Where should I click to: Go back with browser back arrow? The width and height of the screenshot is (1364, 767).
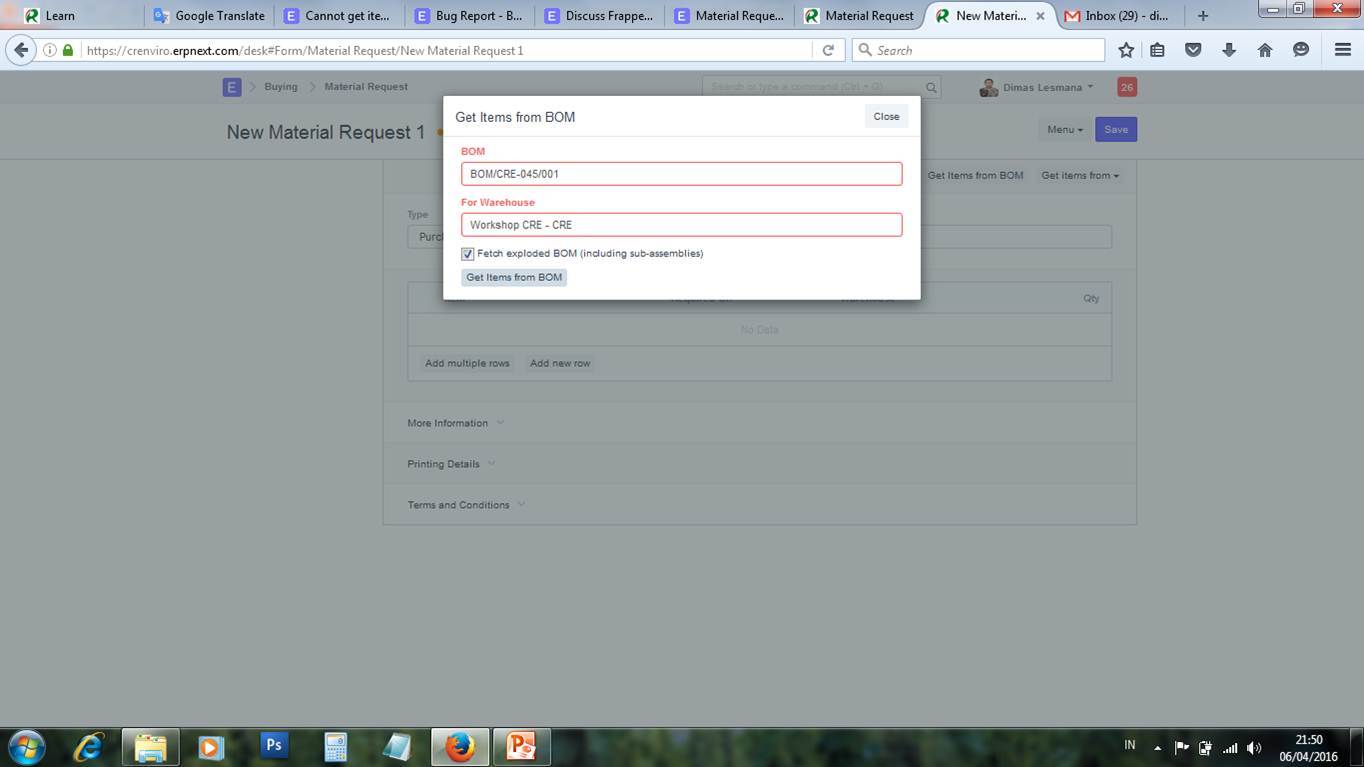pos(21,50)
